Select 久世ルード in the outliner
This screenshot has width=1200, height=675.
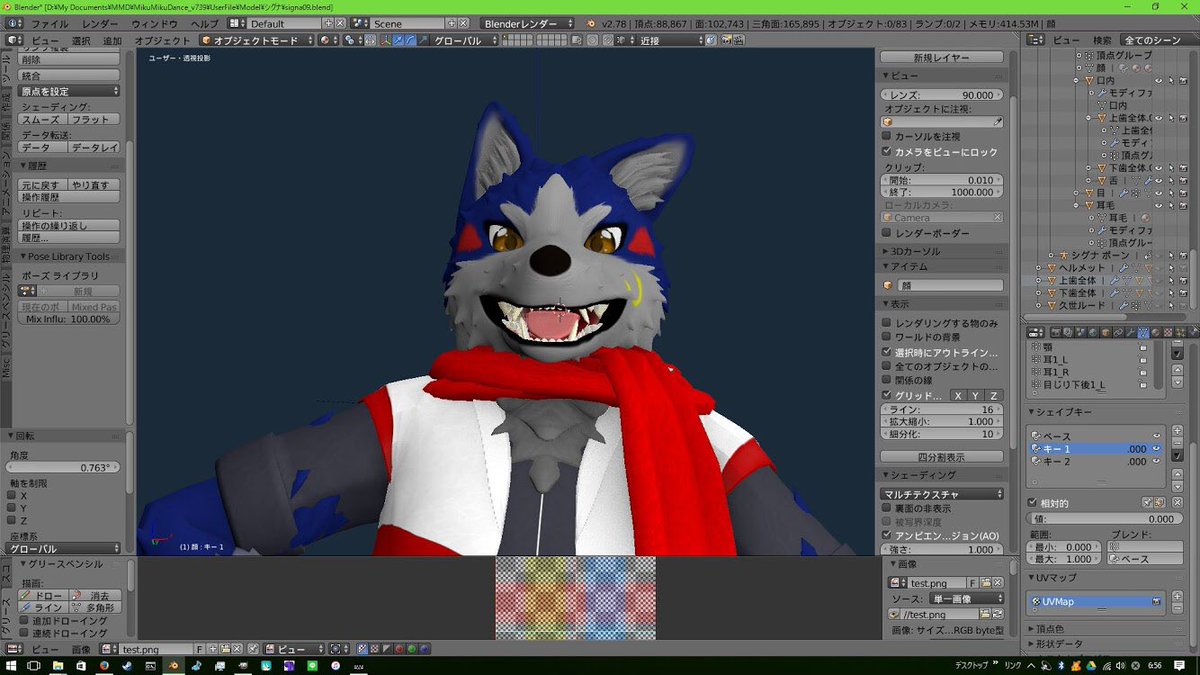1083,306
